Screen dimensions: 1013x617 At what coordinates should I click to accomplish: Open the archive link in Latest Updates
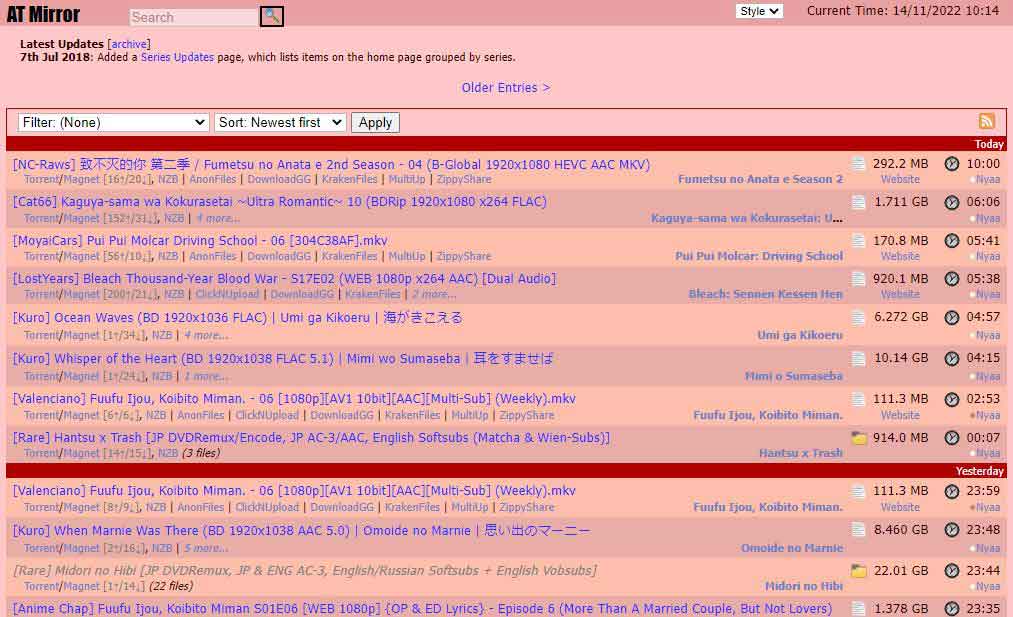(129, 44)
